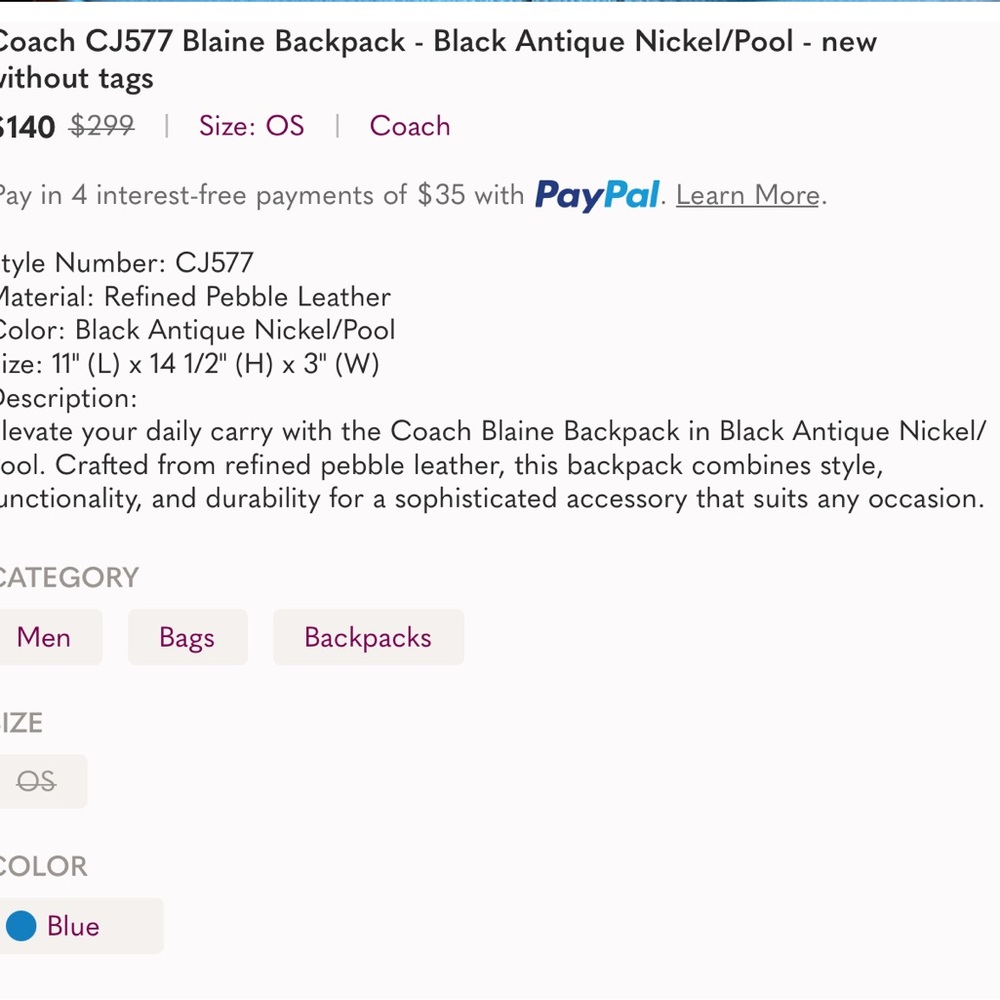Viewport: 1000px width, 1000px height.
Task: Open the "Learn More" PayPal link
Action: [746, 195]
